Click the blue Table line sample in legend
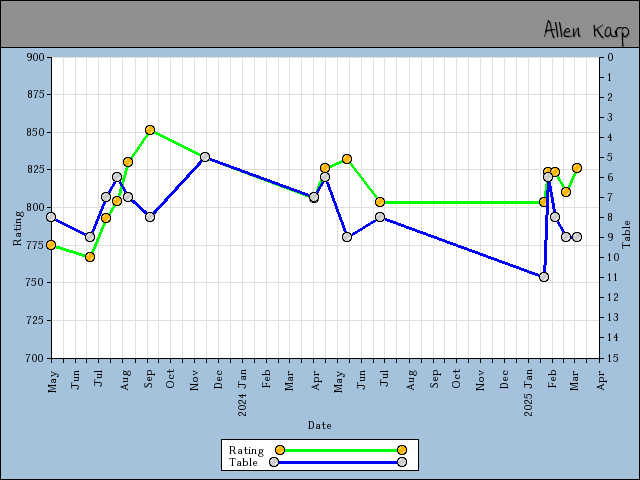This screenshot has width=640, height=480. (x=338, y=462)
